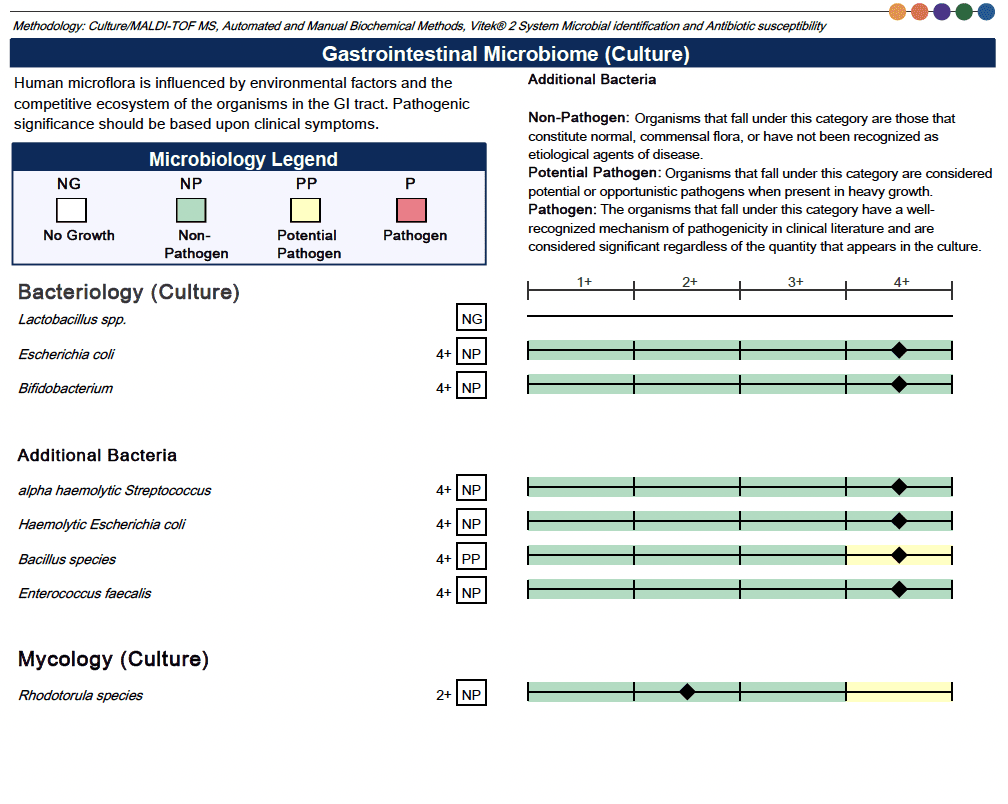The image size is (1008, 804).
Task: Toggle the NG result box for Lactobacillus spp.
Action: (471, 316)
